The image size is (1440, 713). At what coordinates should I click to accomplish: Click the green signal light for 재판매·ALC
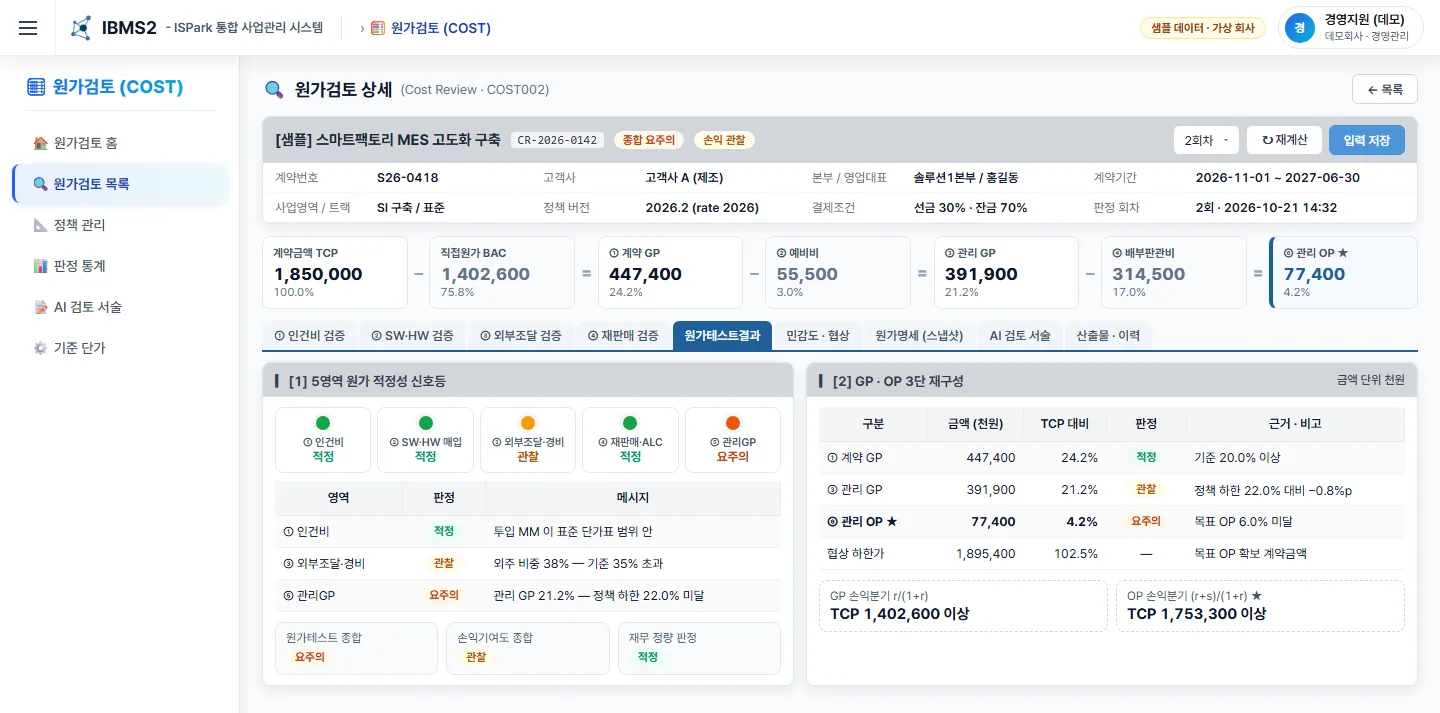630,423
